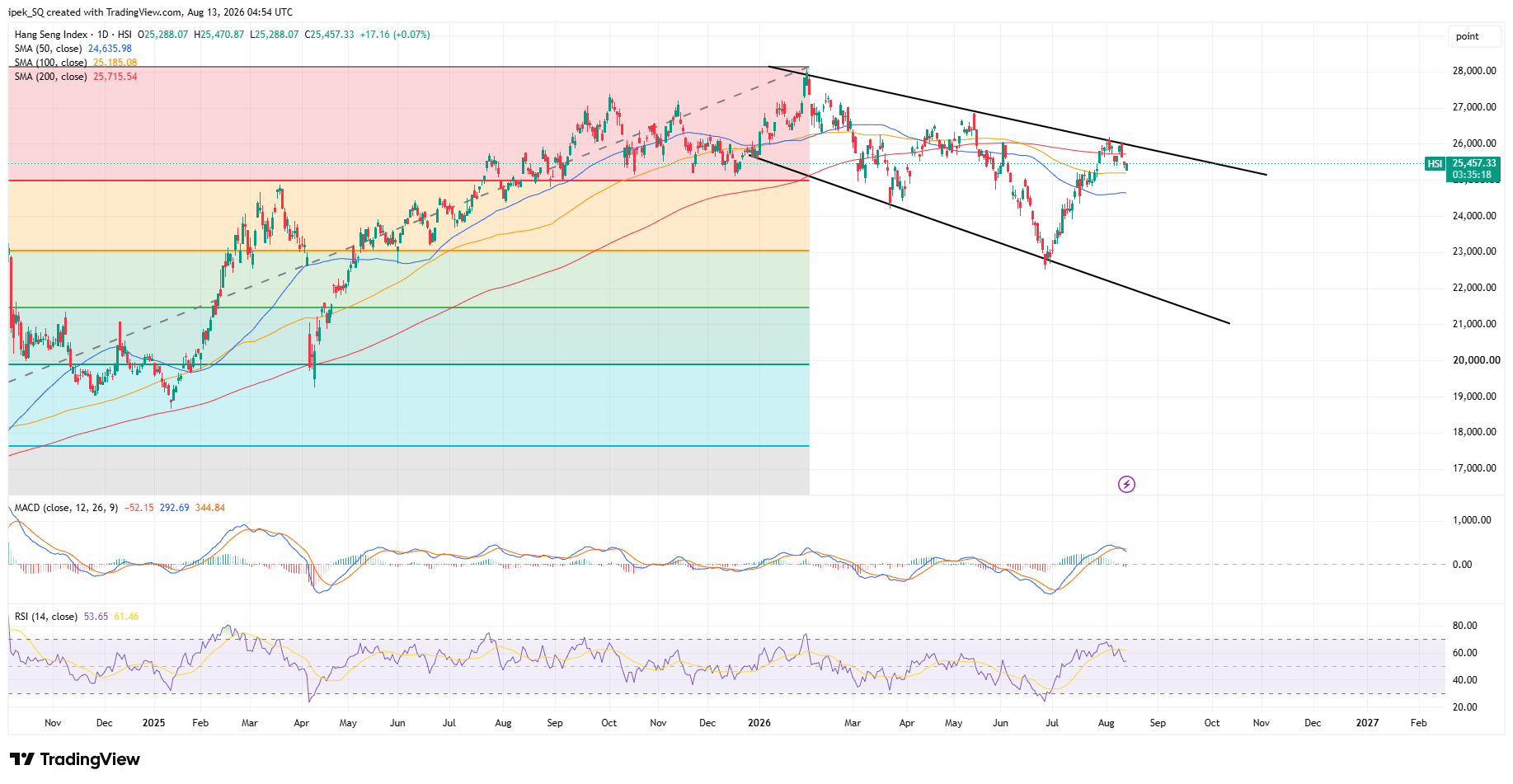Click the green HSI symbol tag on the price scale

[x=1435, y=164]
